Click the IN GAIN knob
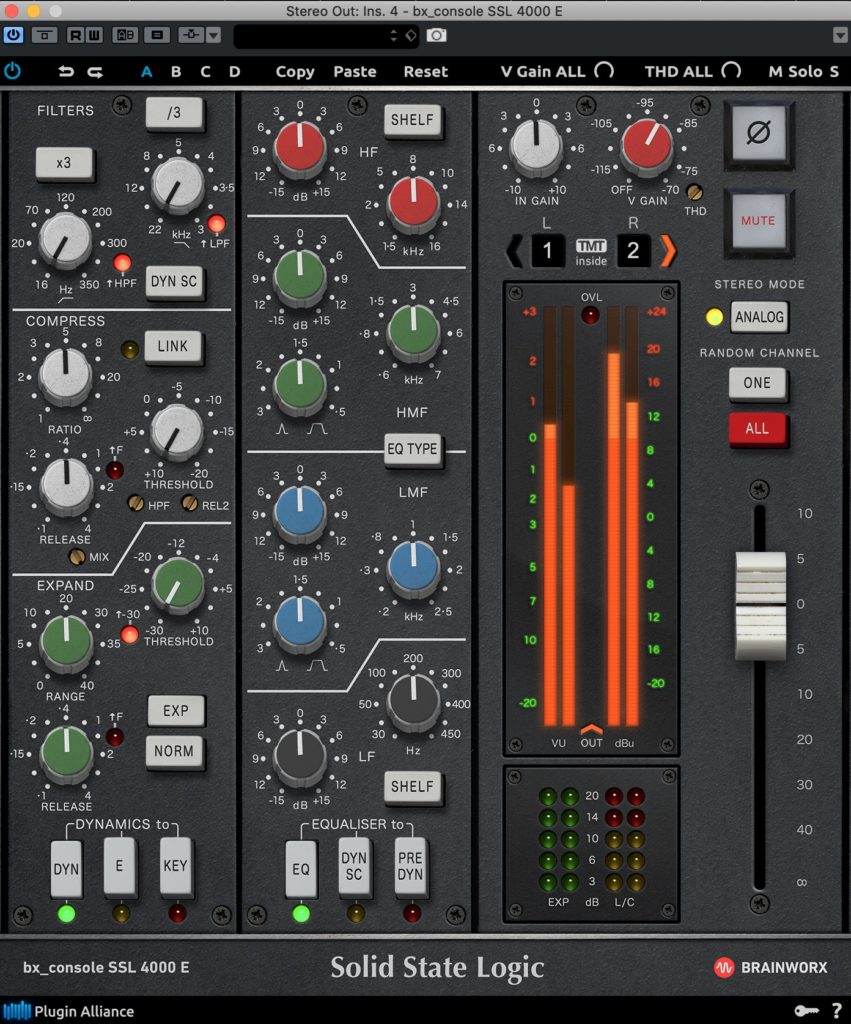851x1024 pixels. tap(536, 145)
